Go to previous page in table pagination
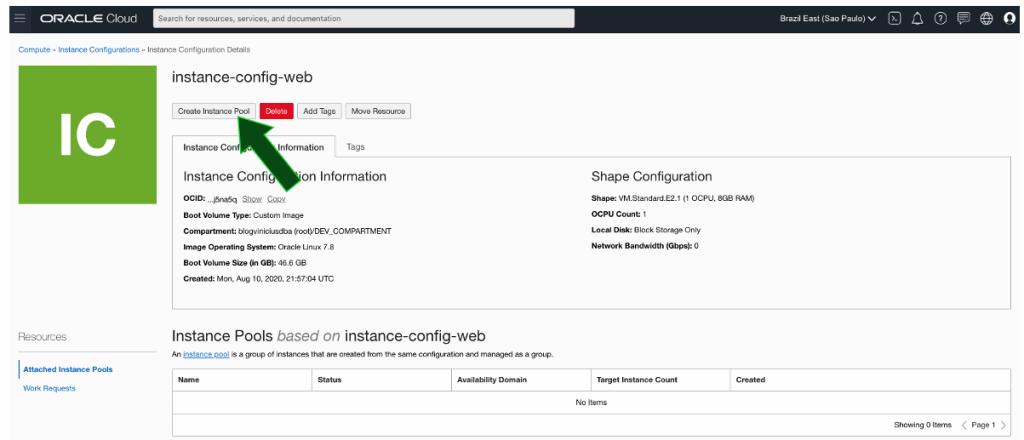1024x440 pixels. point(965,425)
